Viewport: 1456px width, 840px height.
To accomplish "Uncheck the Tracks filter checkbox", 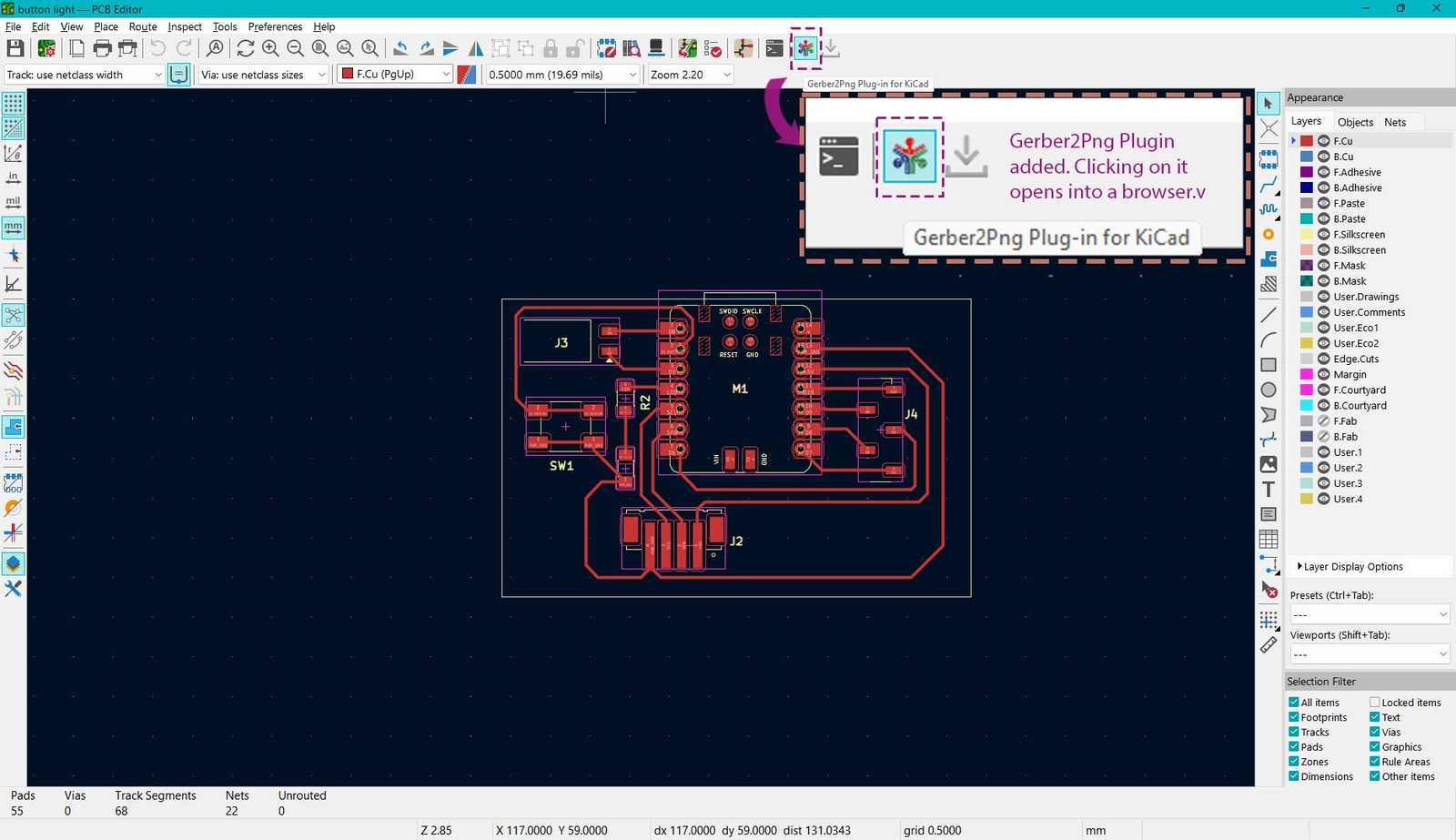I will 1294,732.
